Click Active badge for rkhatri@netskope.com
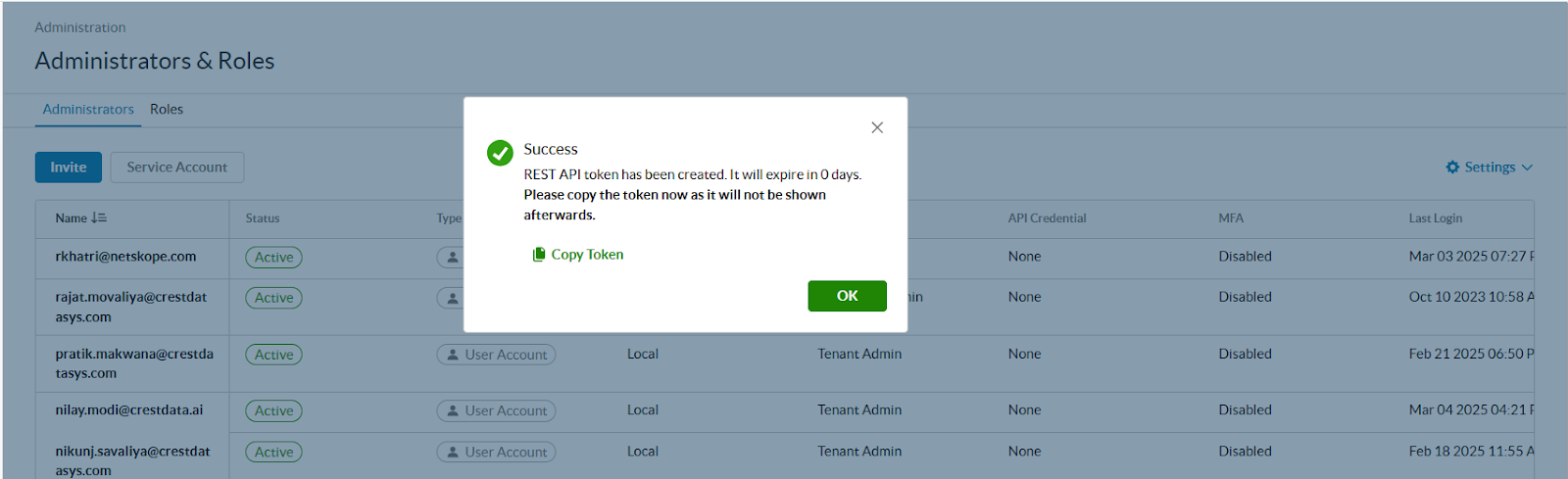Screen dimensions: 1568x479 [273, 258]
